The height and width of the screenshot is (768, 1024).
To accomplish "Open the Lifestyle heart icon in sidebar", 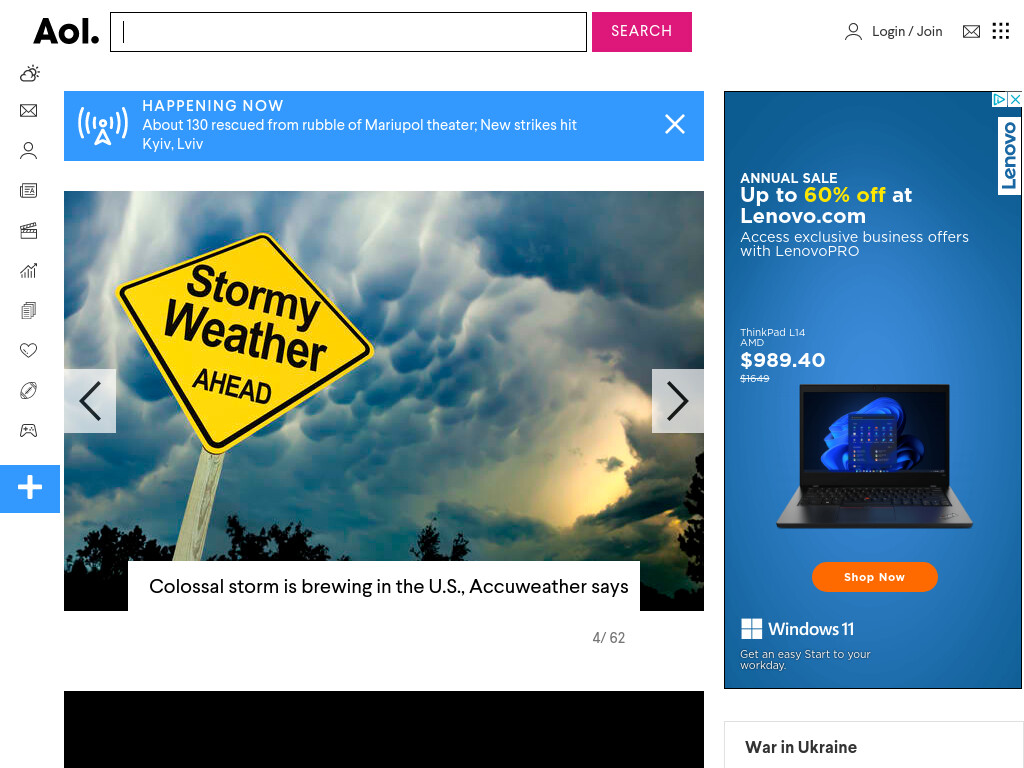I will point(28,350).
